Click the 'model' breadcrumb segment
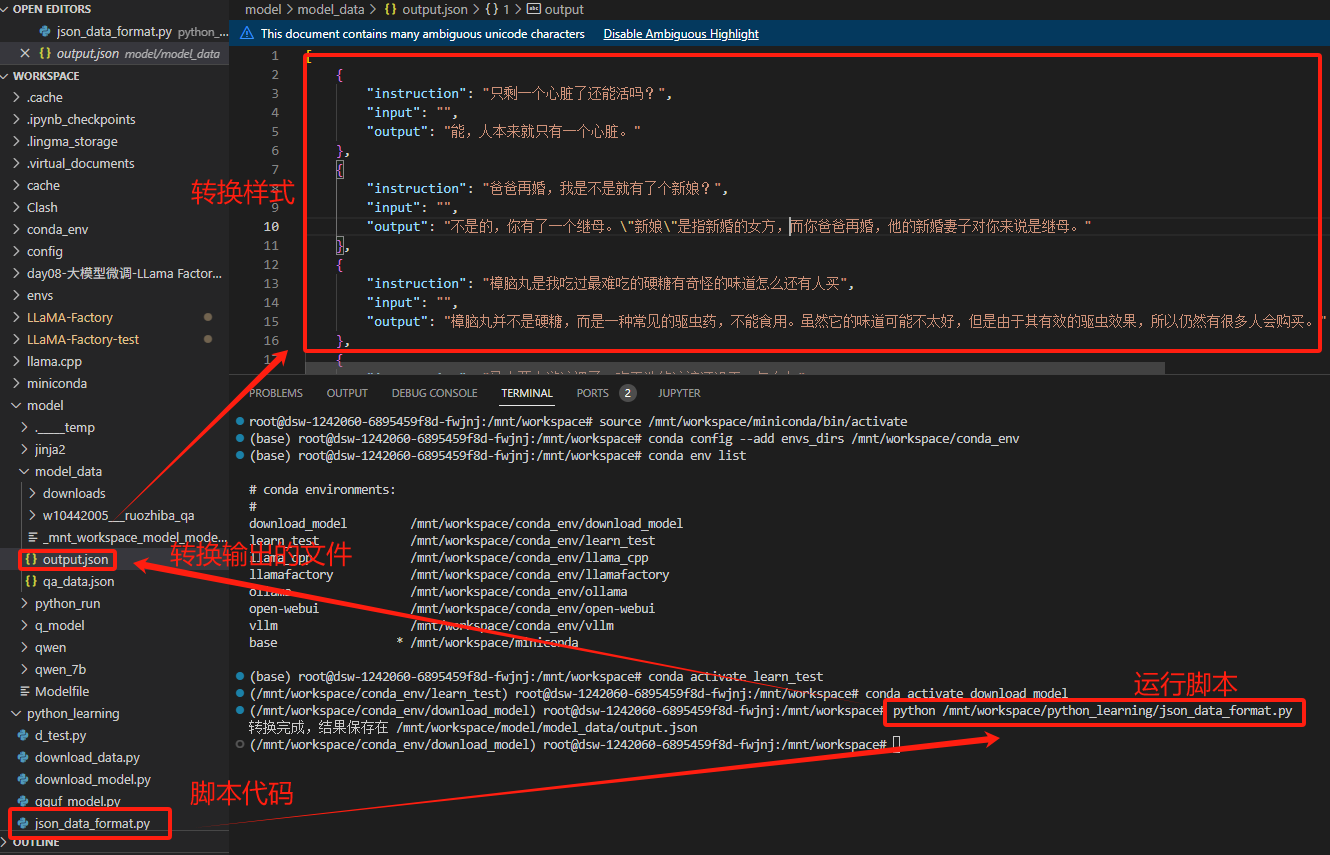 pyautogui.click(x=263, y=9)
